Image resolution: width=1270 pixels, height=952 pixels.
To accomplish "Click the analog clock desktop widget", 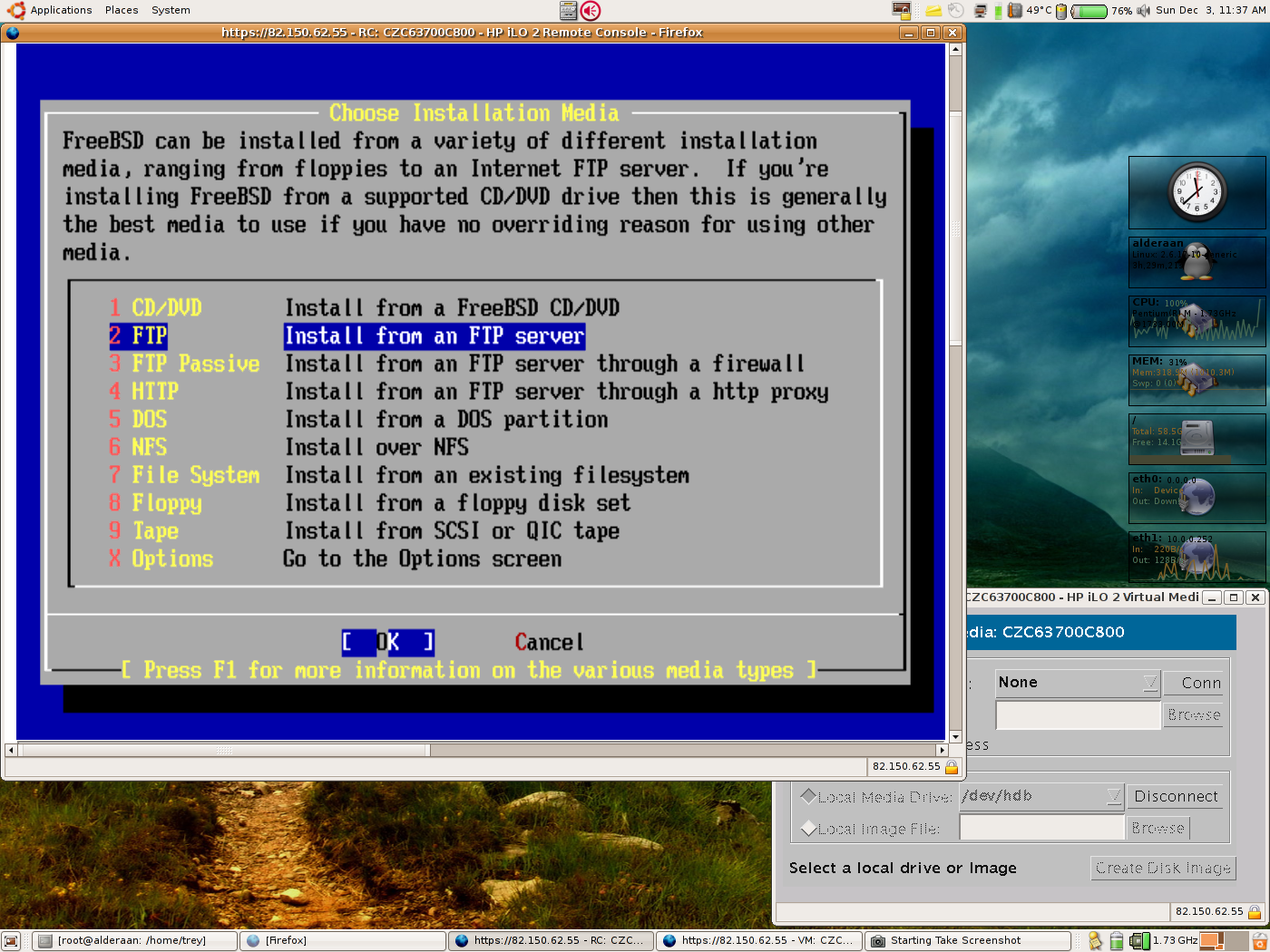I will tap(1197, 192).
